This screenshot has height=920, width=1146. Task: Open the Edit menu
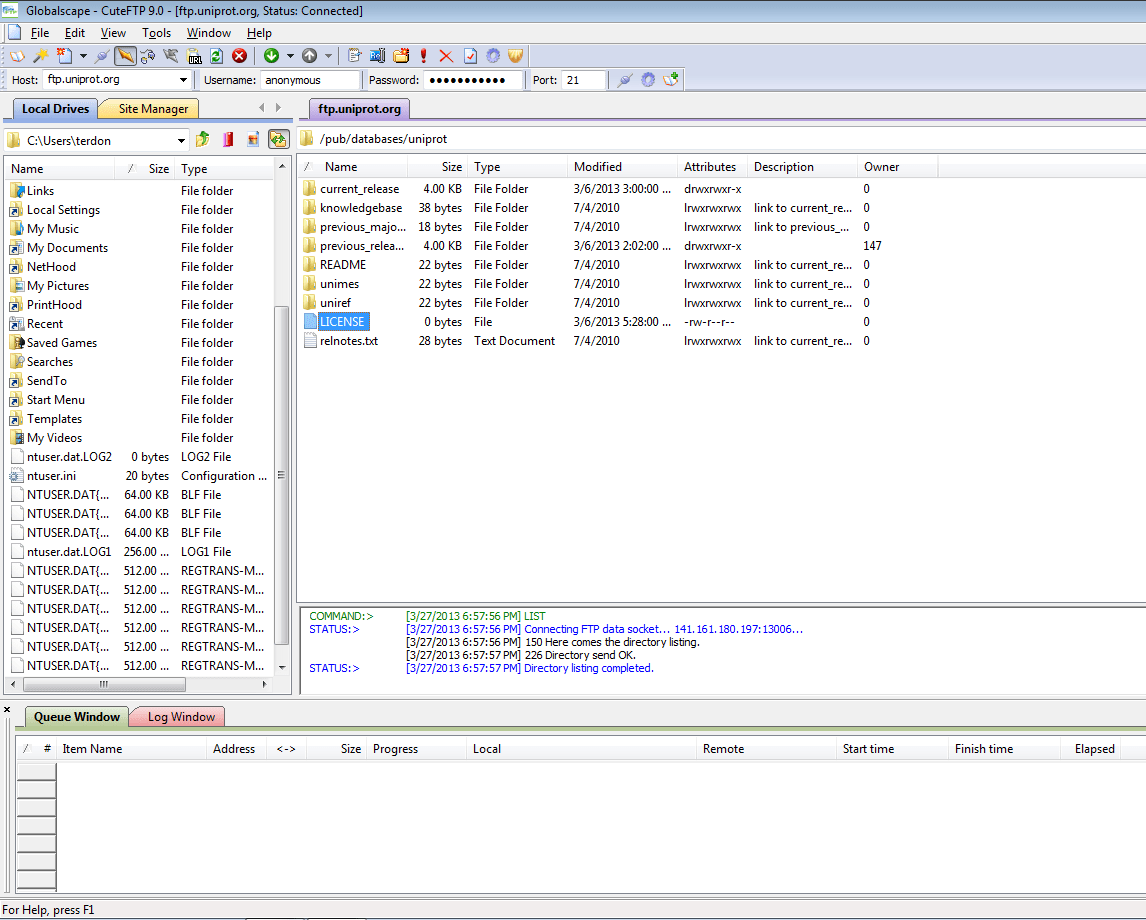pyautogui.click(x=75, y=33)
